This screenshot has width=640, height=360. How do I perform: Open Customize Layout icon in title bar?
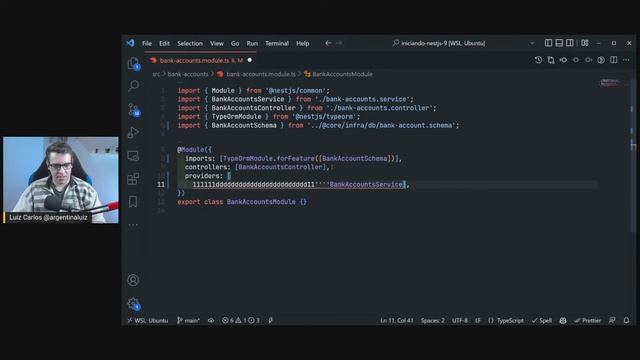pos(585,43)
